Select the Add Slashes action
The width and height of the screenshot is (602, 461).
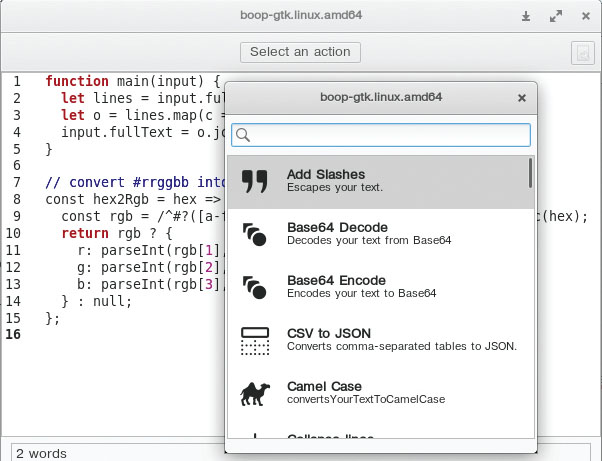[x=380, y=181]
